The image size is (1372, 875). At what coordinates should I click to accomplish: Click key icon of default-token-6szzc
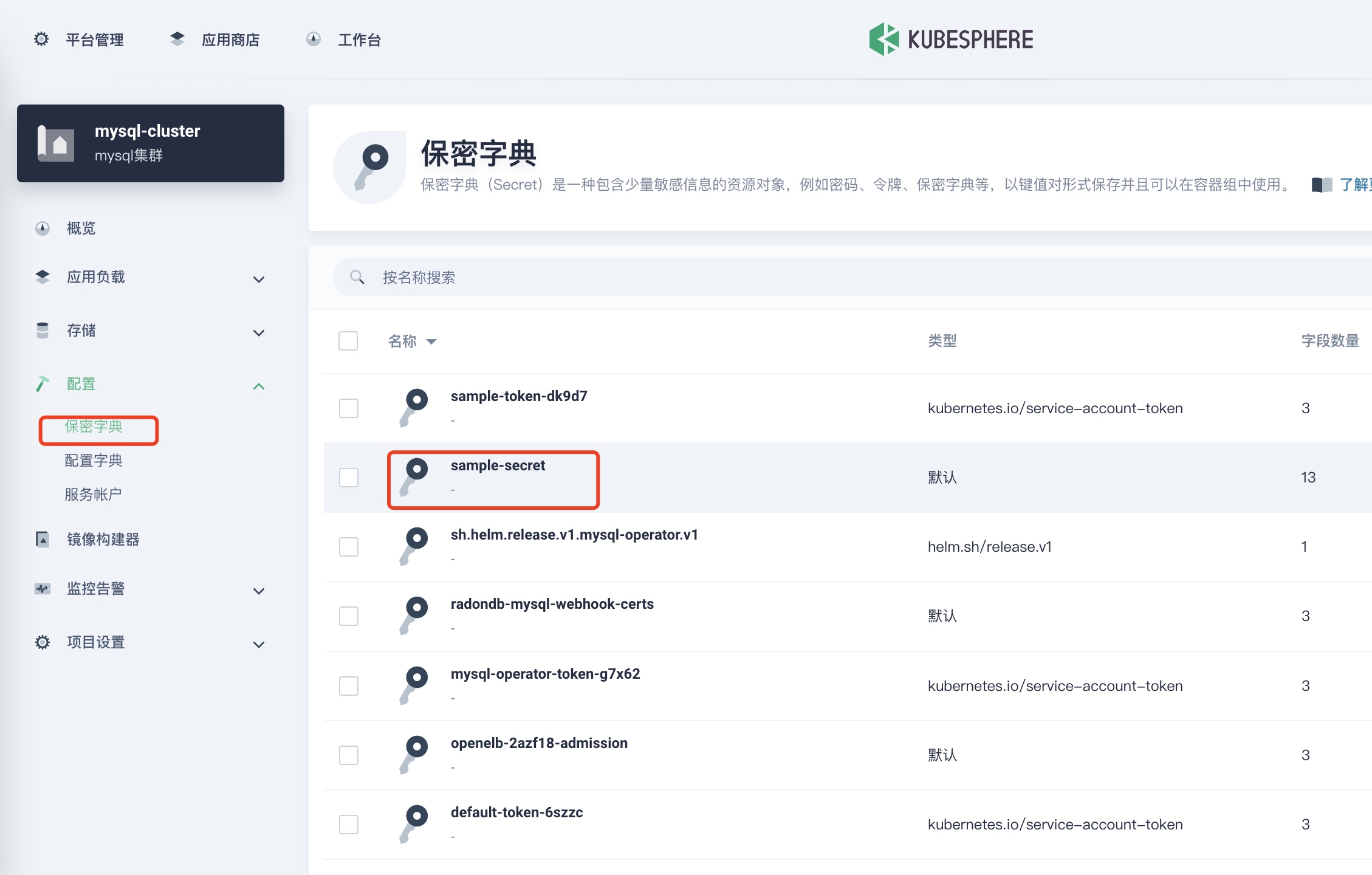(x=414, y=824)
